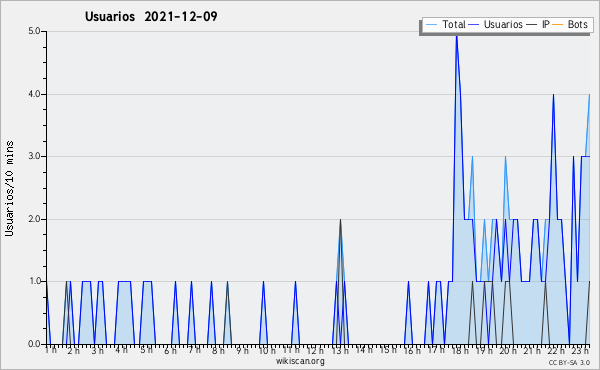
Task: Click the 0.0 y-axis value
Action: pyautogui.click(x=34, y=344)
